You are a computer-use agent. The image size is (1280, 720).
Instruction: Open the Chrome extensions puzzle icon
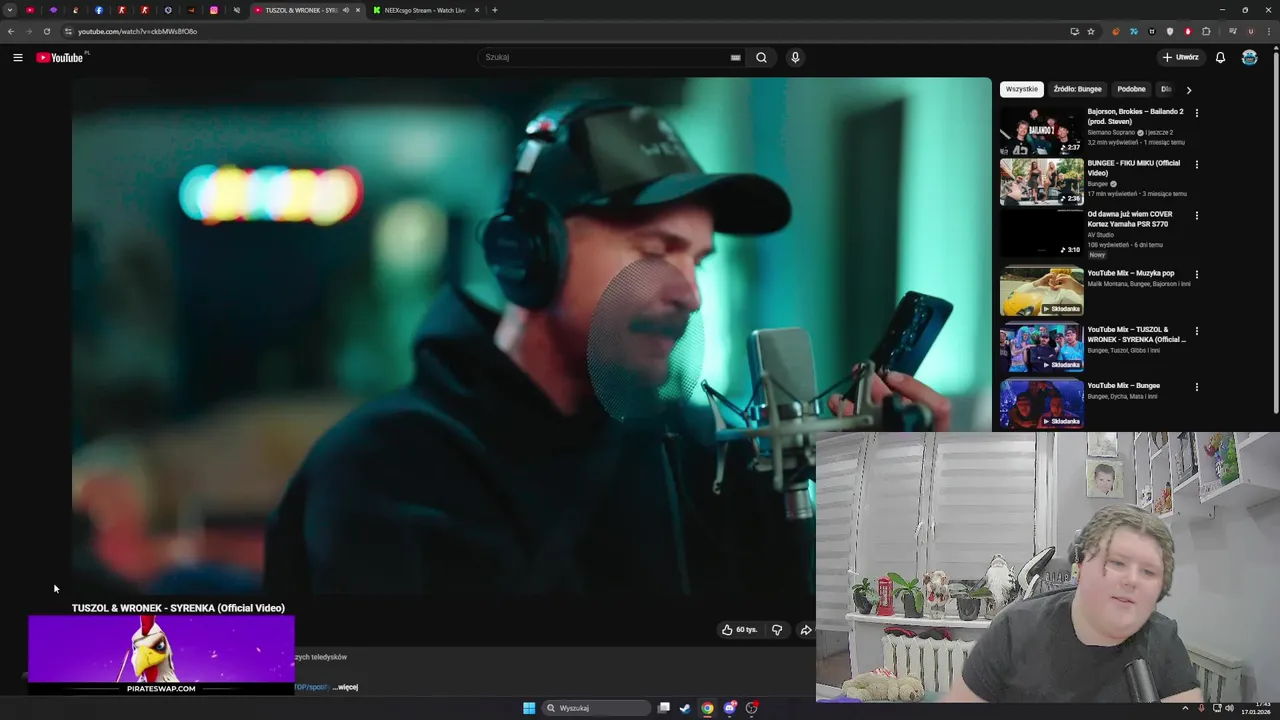coord(1206,31)
